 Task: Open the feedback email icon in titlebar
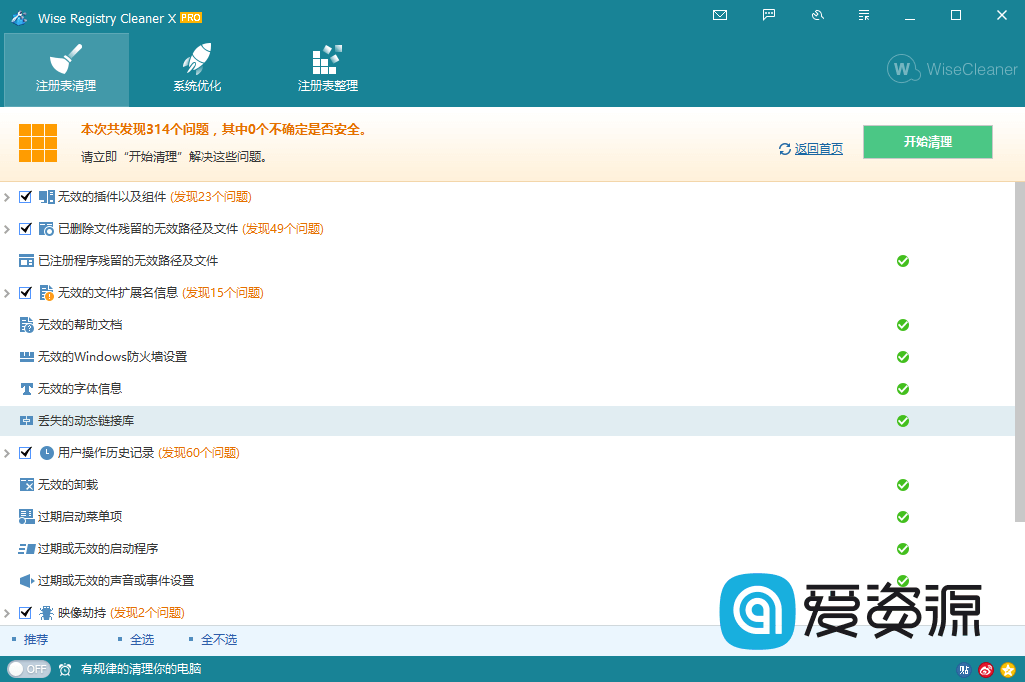[x=719, y=15]
